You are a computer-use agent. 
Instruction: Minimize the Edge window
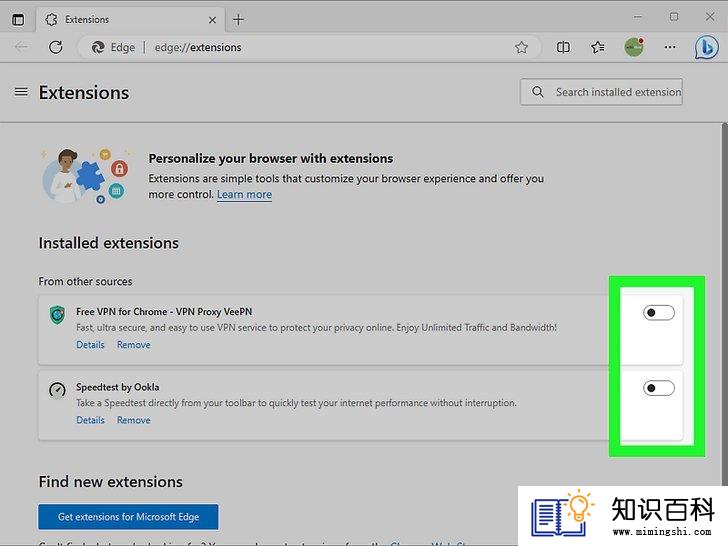click(x=638, y=17)
